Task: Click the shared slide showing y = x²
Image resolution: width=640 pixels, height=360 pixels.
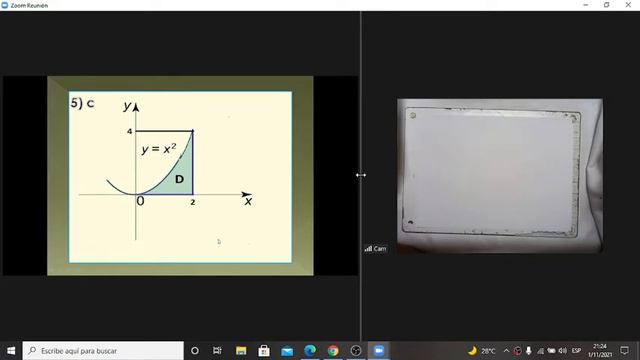Action: click(180, 176)
